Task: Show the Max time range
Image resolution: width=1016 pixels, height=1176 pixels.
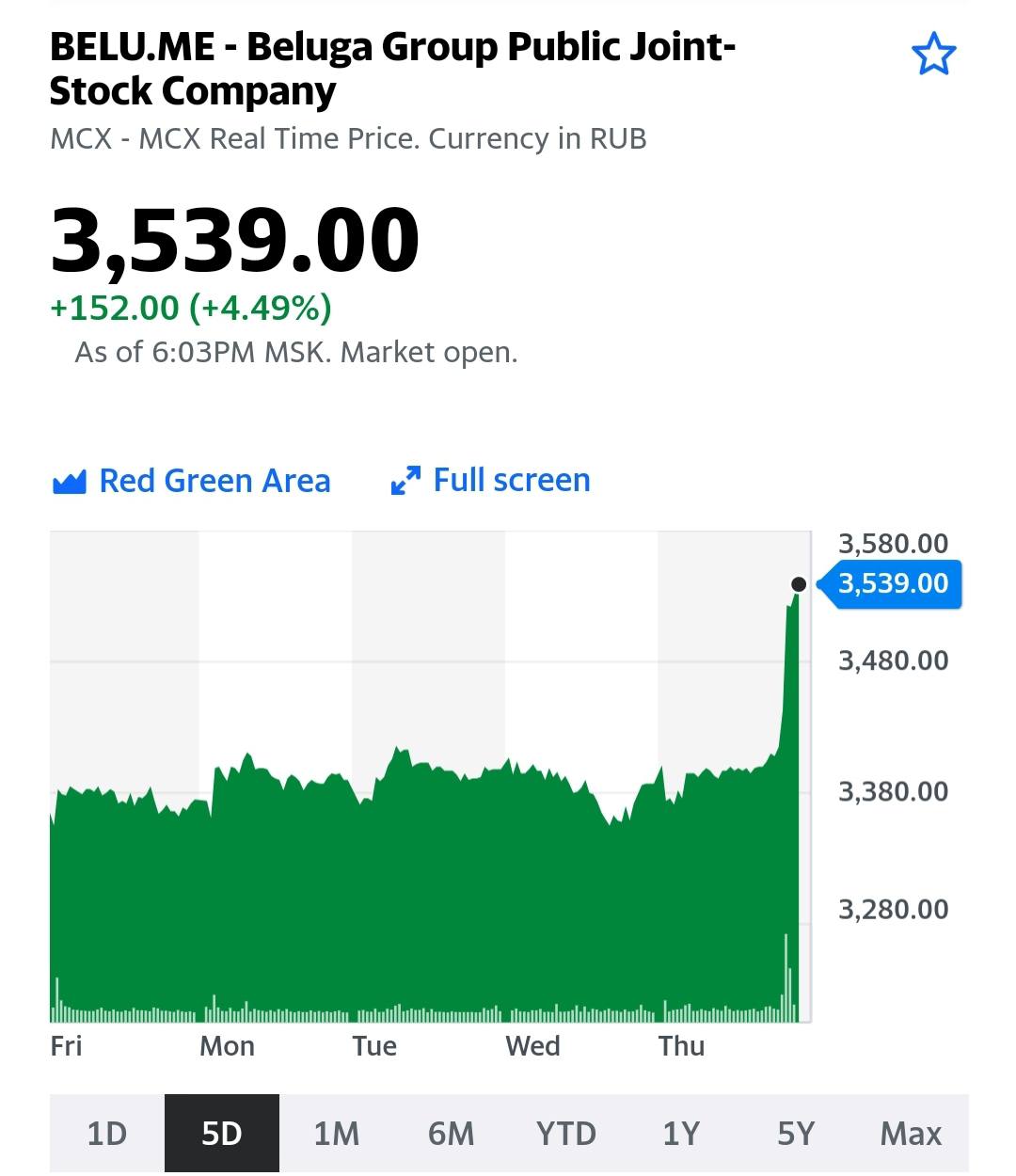Action: 911,1134
